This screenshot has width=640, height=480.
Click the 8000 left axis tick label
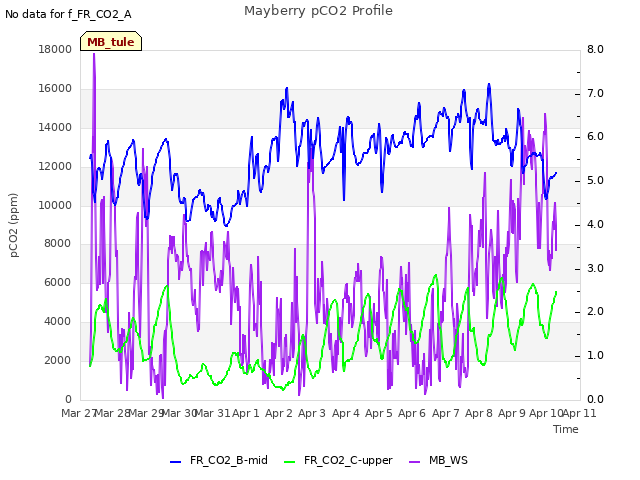click(58, 243)
